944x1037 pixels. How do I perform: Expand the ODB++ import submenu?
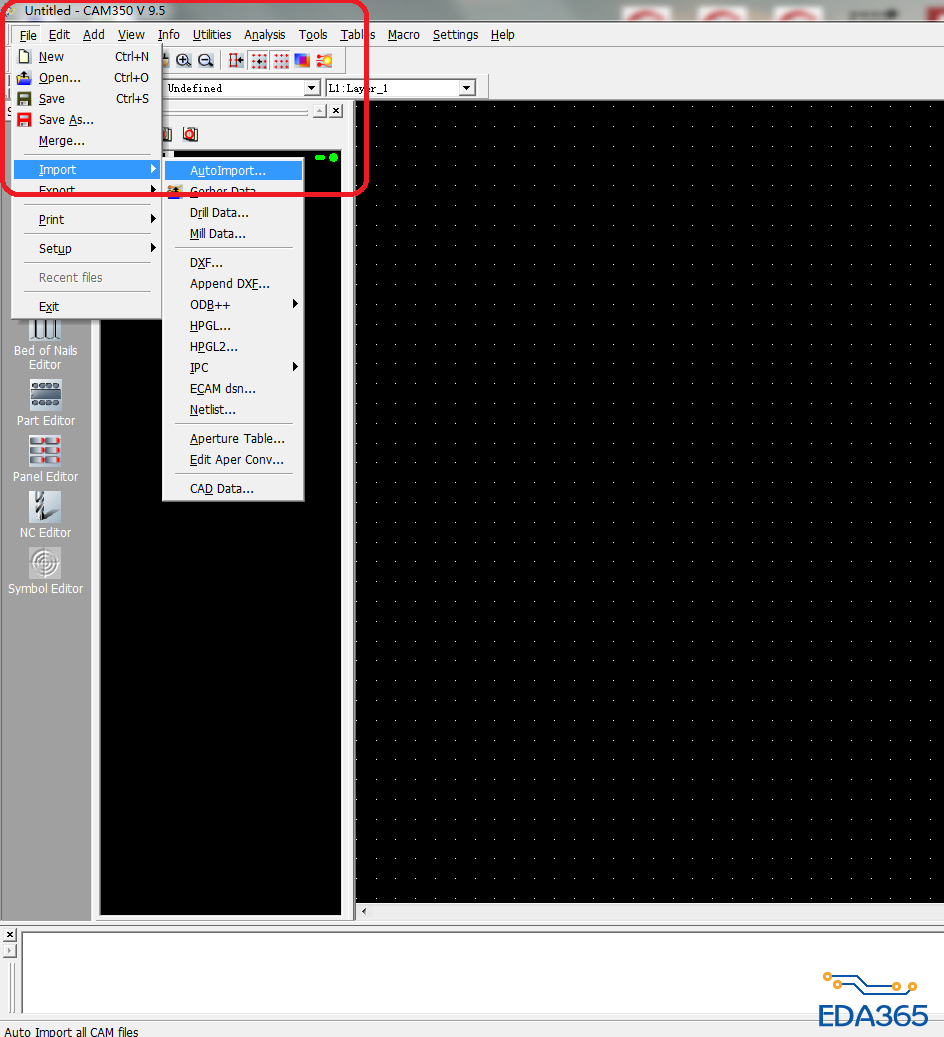234,305
